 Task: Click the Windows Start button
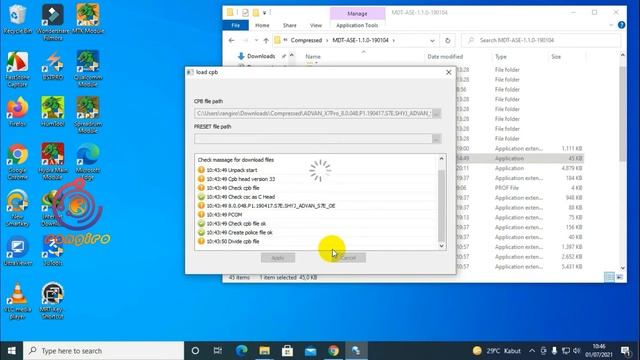[x=11, y=351]
